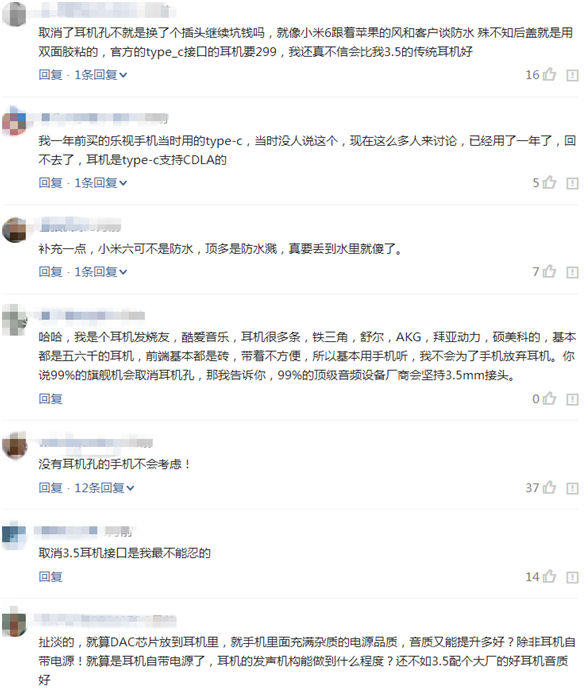
Task: Expand 1条回复 under the 小米六 防水 comment
Action: pos(100,272)
